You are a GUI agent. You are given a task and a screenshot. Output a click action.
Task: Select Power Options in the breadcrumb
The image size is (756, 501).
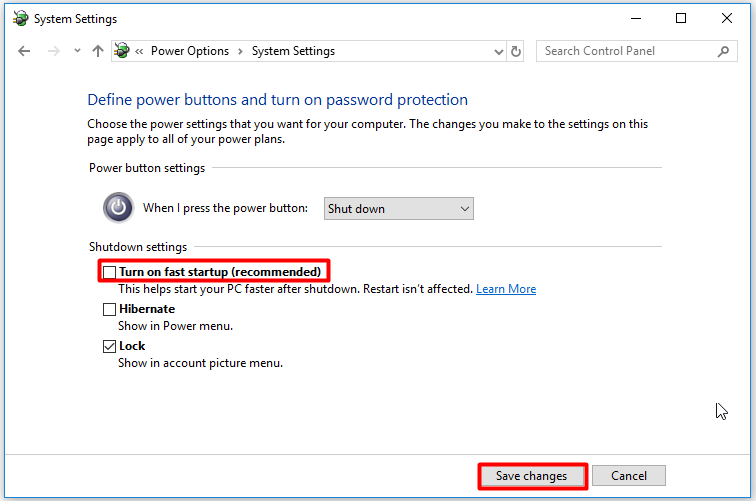[190, 51]
